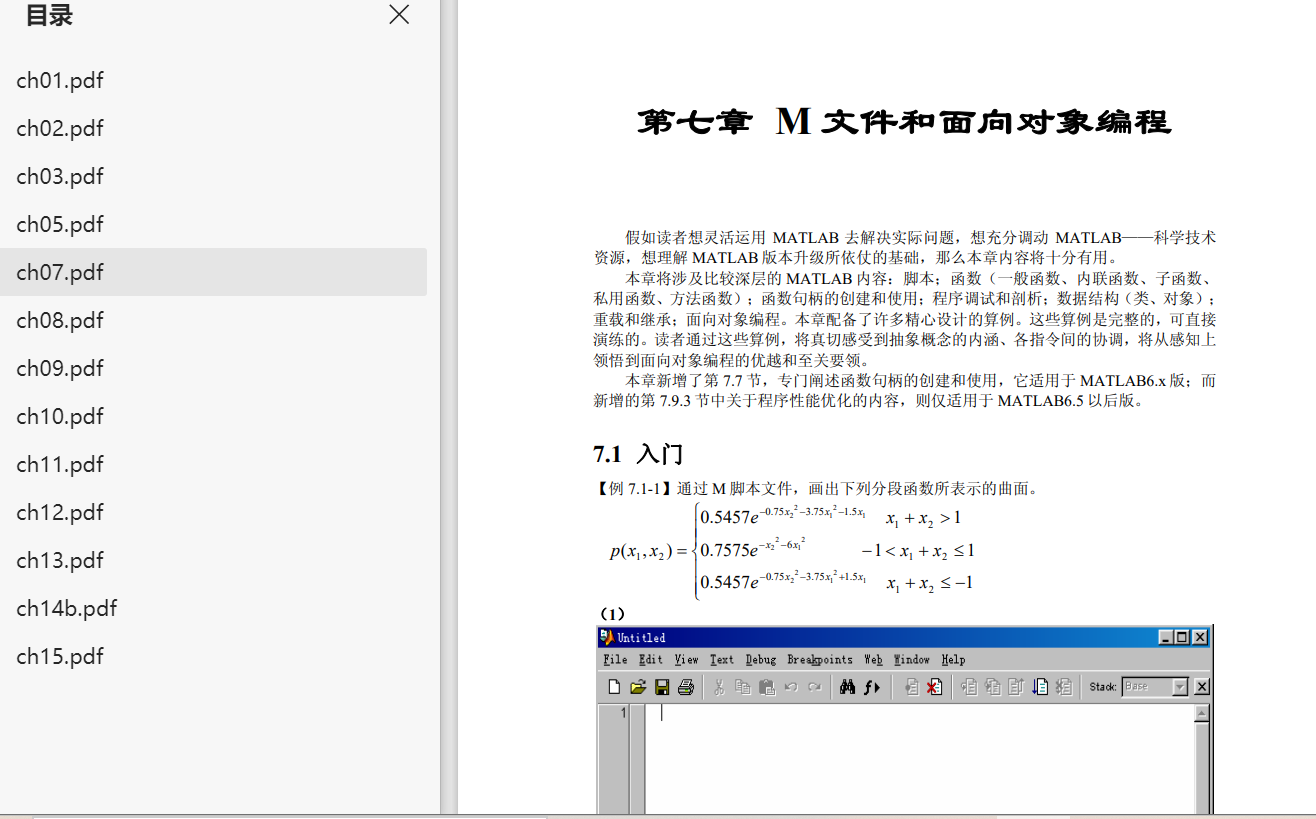
Task: Open the Debug menu in Untitled editor
Action: [x=761, y=660]
